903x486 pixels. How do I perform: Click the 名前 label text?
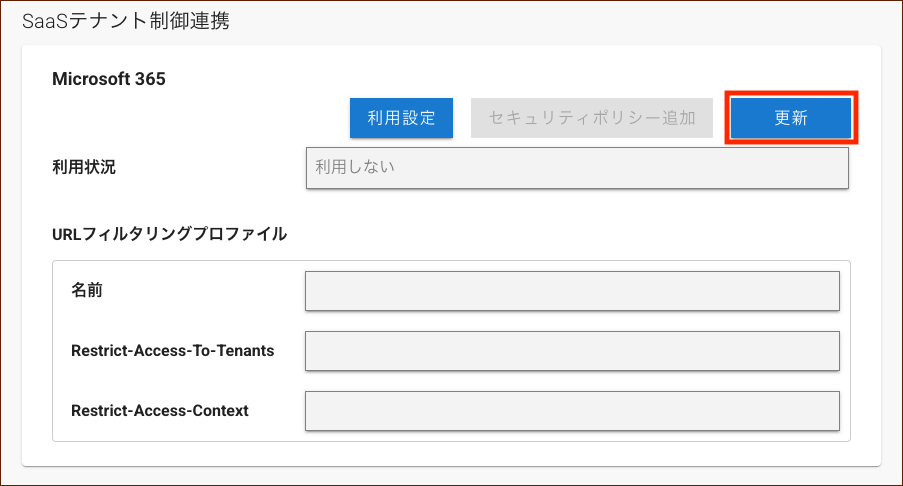[x=87, y=290]
